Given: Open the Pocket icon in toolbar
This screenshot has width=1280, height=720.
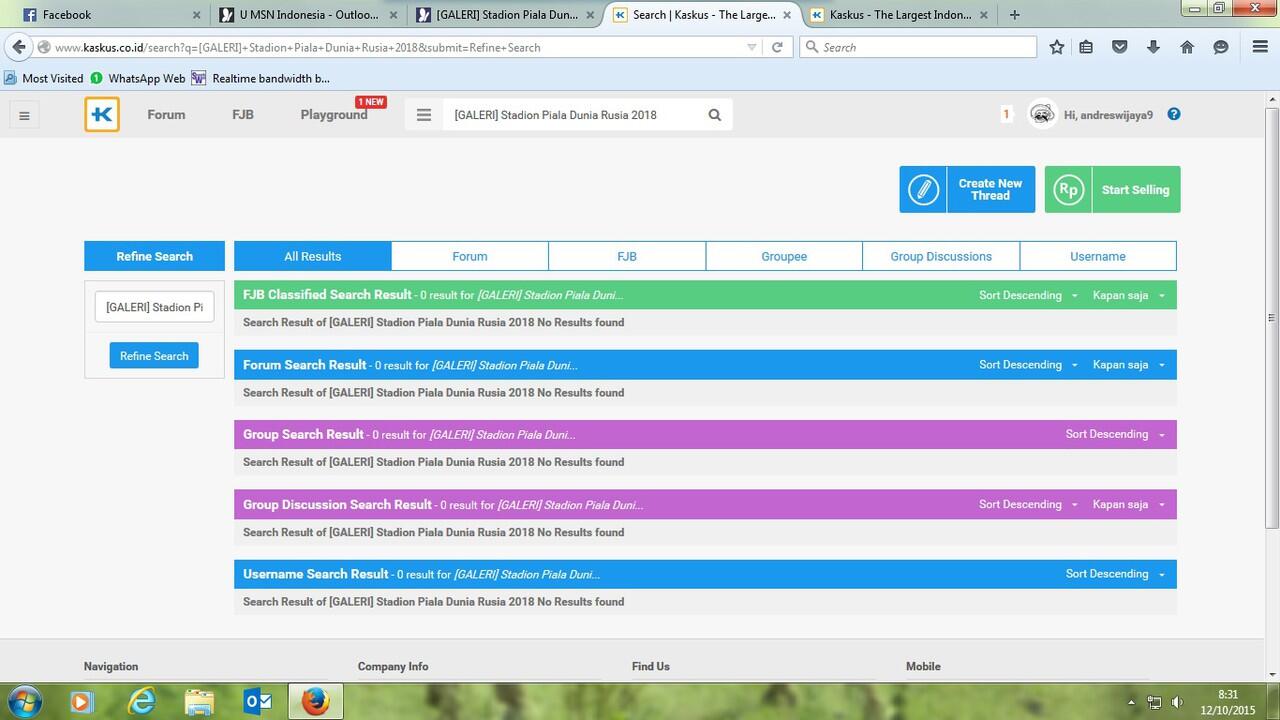Looking at the screenshot, I should [x=1120, y=47].
